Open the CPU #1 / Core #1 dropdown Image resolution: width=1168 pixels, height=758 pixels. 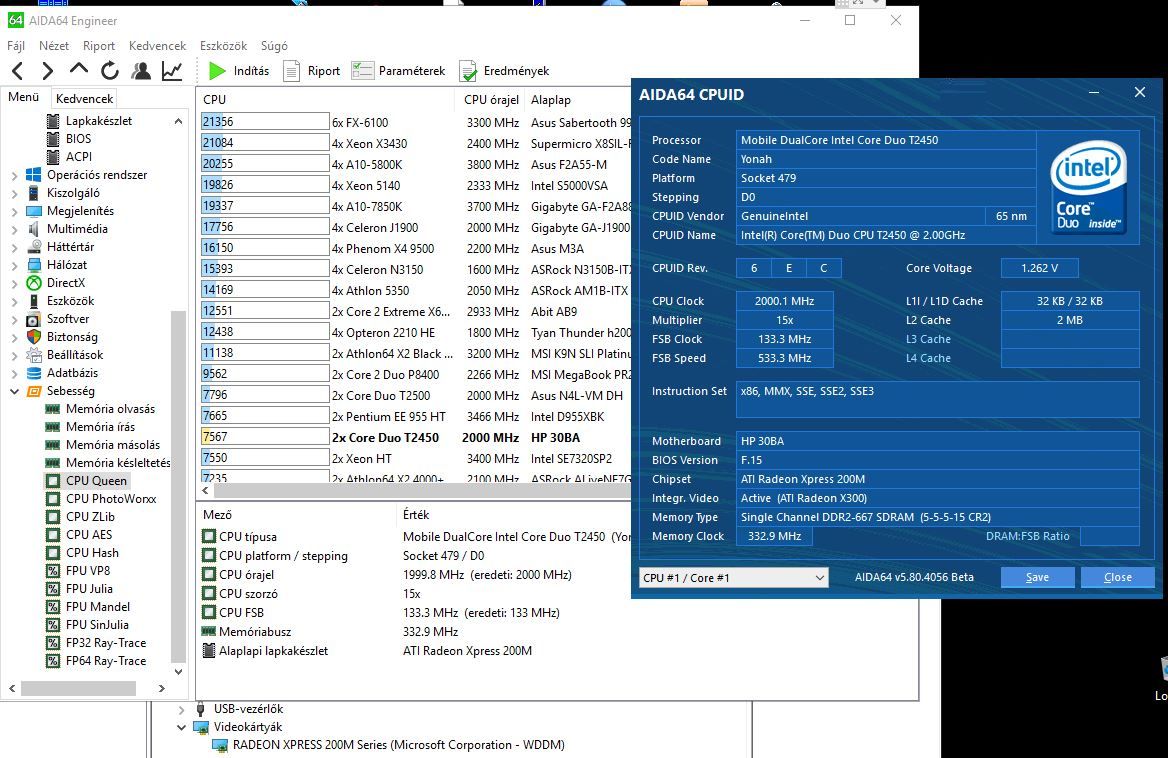[x=734, y=578]
